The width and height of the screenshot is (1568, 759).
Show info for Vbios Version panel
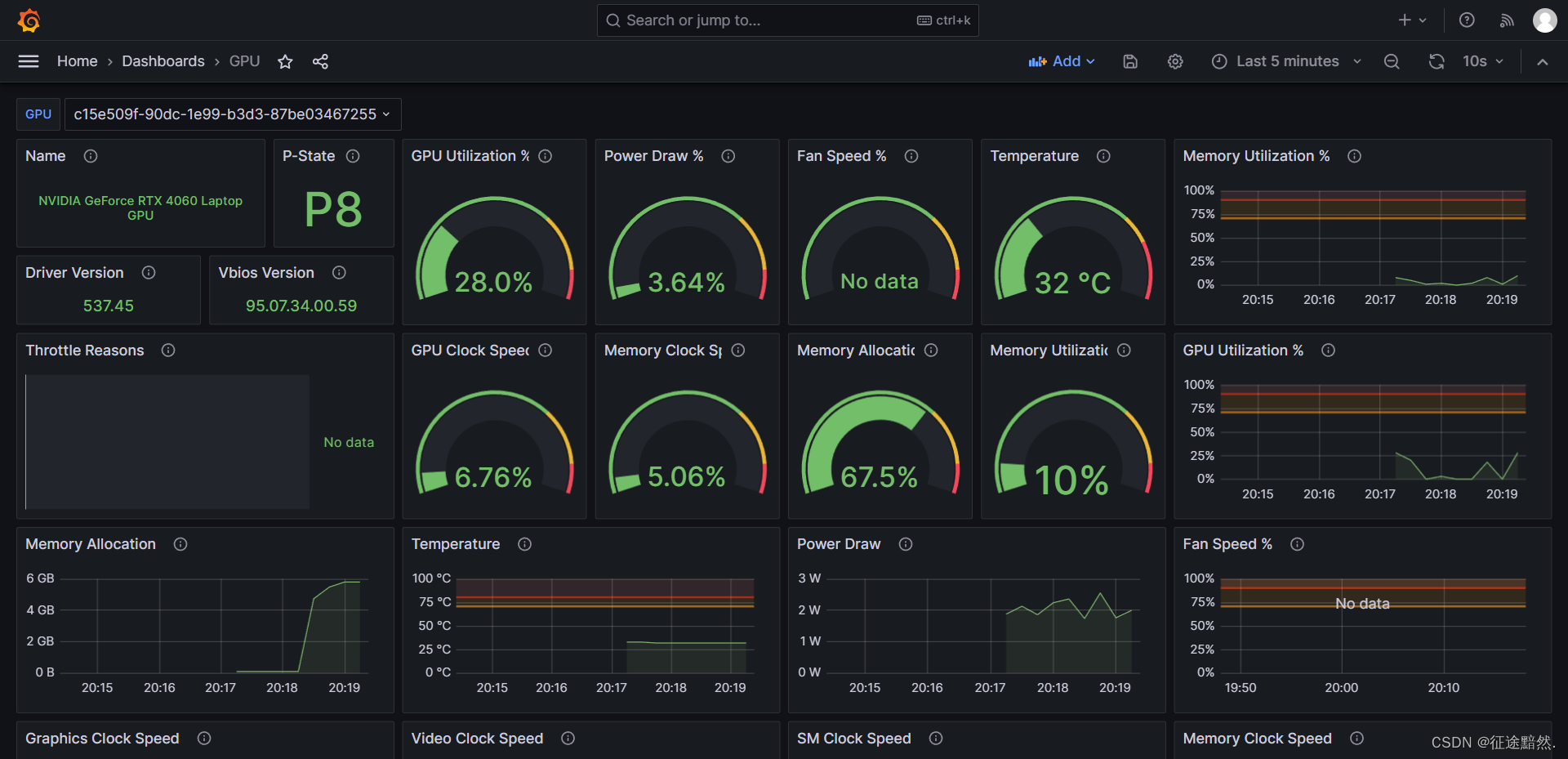point(339,273)
